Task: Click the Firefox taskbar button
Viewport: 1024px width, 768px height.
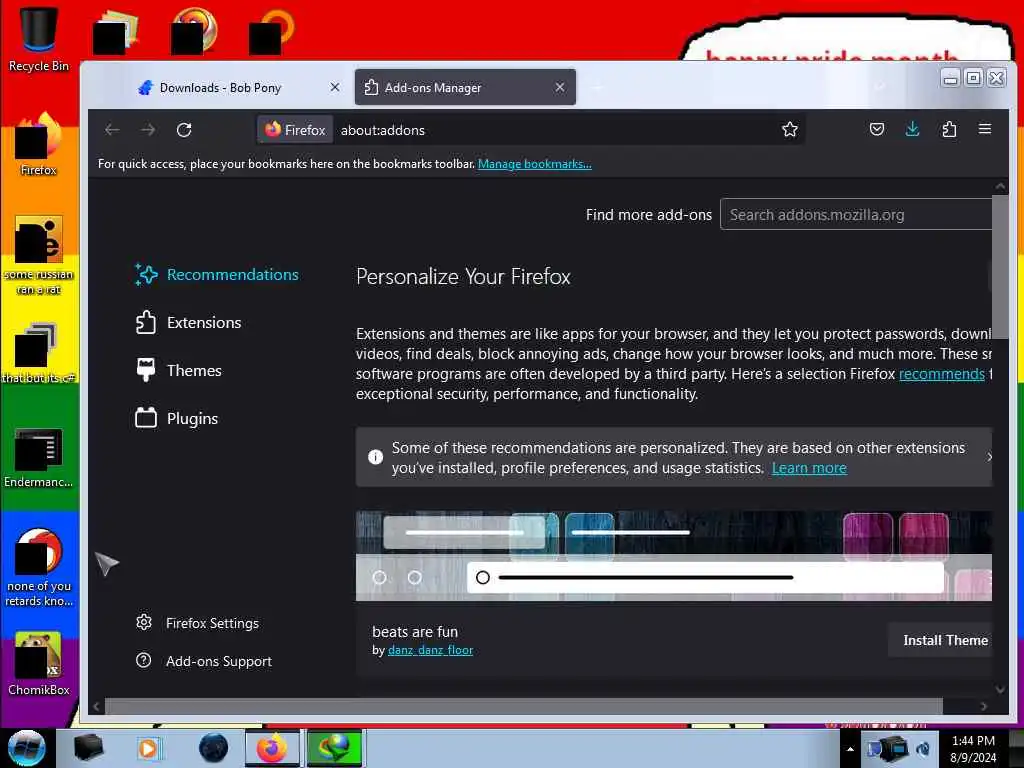Action: pyautogui.click(x=272, y=748)
